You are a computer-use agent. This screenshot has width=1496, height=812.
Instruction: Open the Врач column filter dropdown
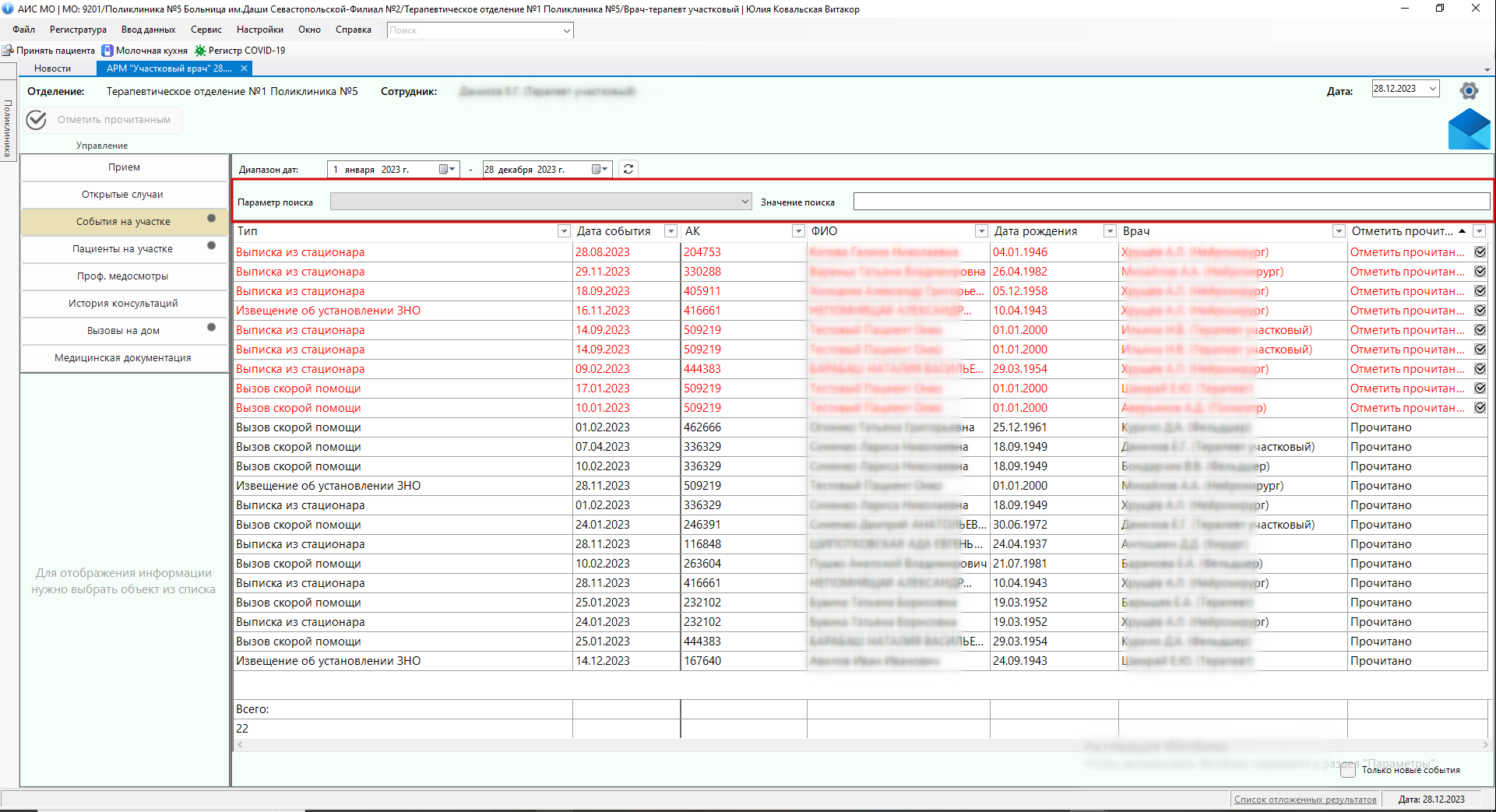[x=1339, y=231]
